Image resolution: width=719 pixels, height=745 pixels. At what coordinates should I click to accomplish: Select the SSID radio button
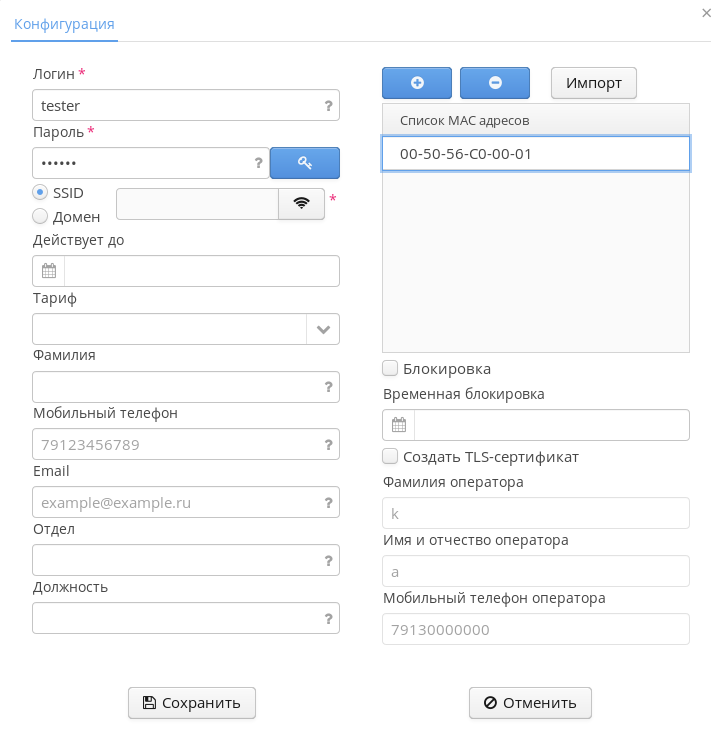click(x=40, y=192)
